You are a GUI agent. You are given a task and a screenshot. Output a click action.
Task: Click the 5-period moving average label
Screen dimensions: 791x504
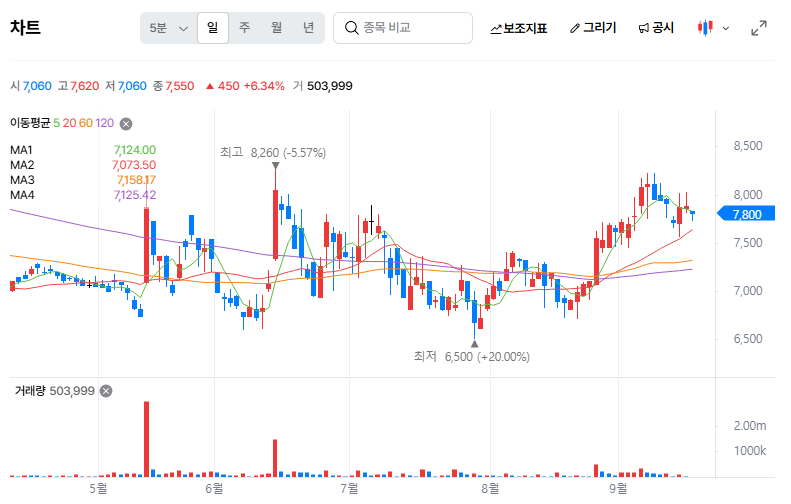[x=56, y=123]
